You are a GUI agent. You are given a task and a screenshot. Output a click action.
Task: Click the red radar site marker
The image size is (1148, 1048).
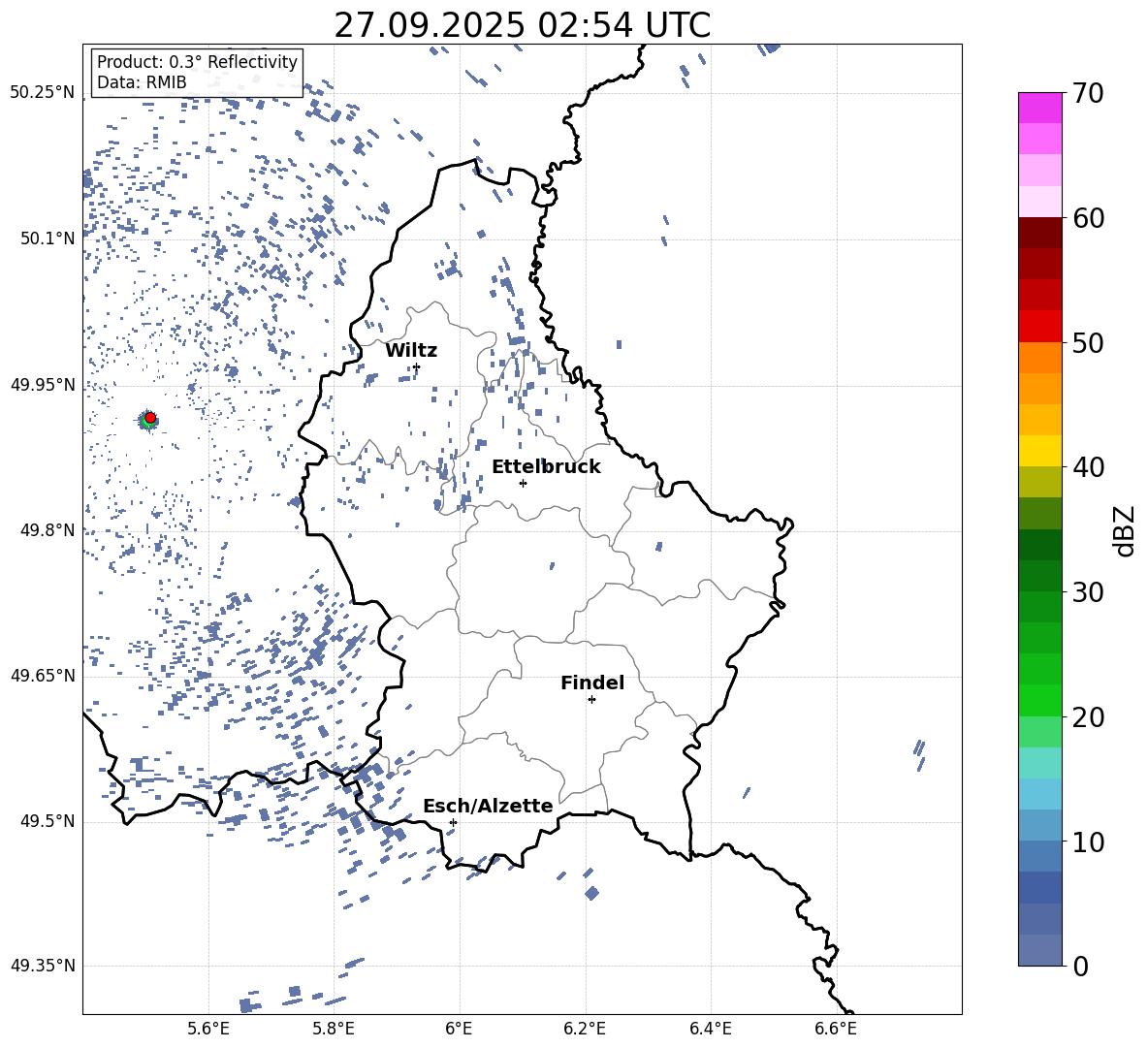150,418
